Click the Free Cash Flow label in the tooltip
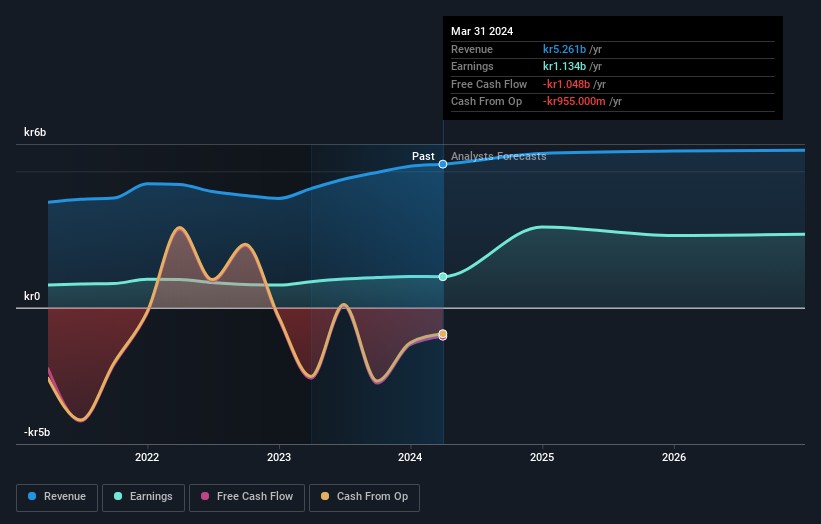821x524 pixels. (x=489, y=84)
